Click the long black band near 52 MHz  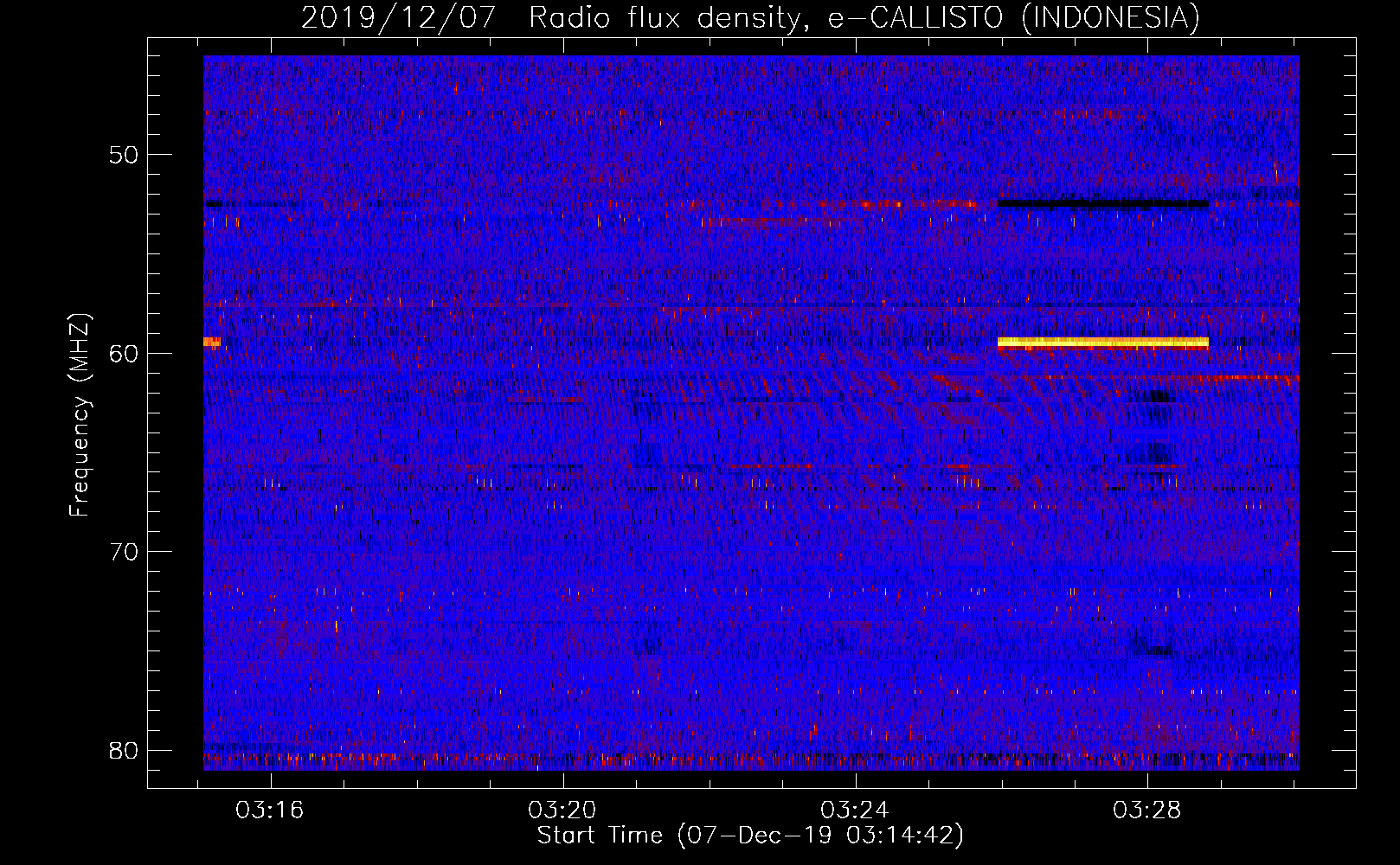pos(1103,204)
